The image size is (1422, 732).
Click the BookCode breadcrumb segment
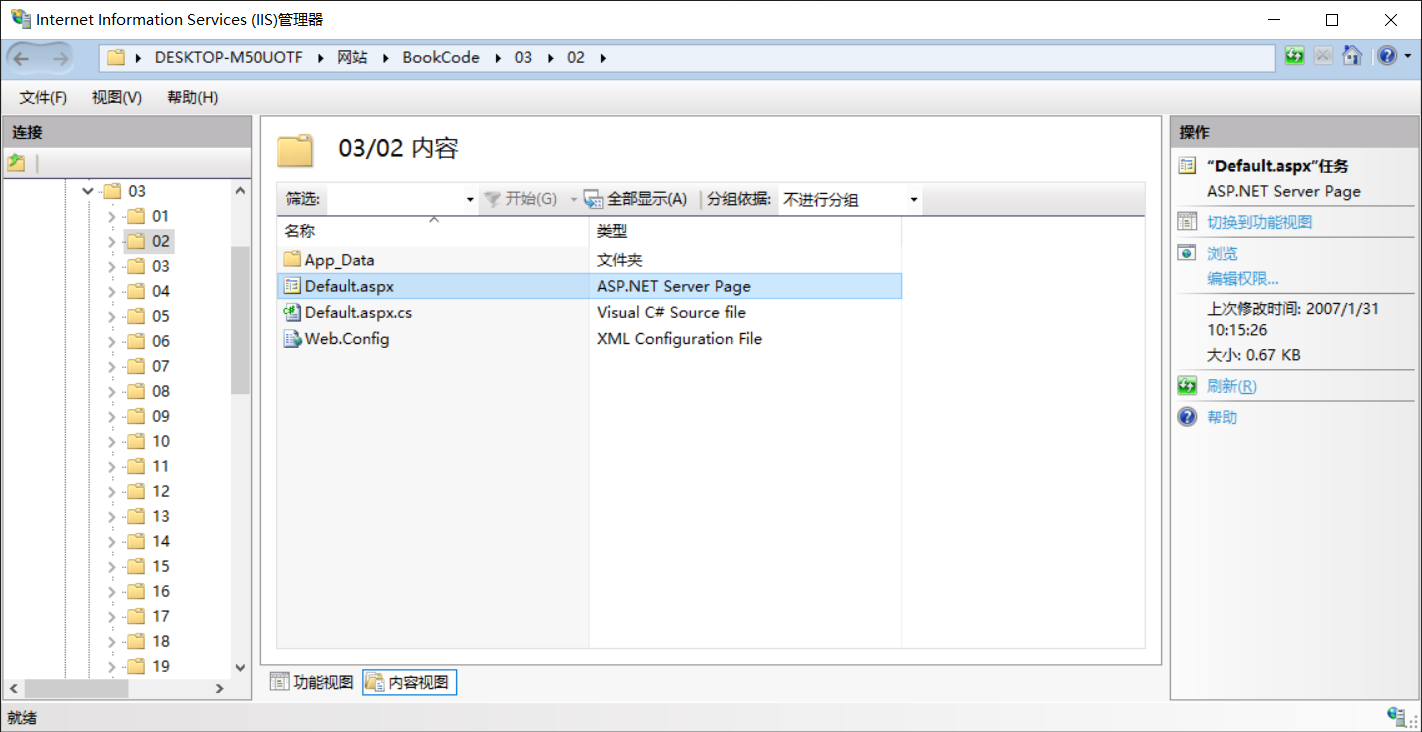click(441, 58)
